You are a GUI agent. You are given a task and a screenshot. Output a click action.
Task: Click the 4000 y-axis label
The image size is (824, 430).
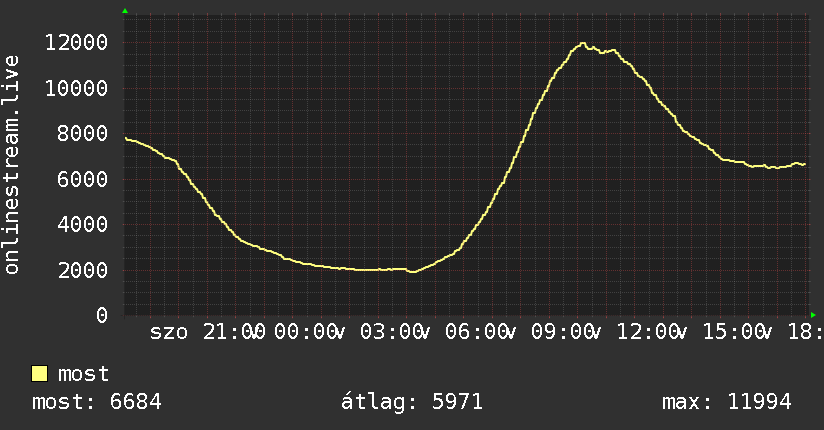[x=83, y=224]
